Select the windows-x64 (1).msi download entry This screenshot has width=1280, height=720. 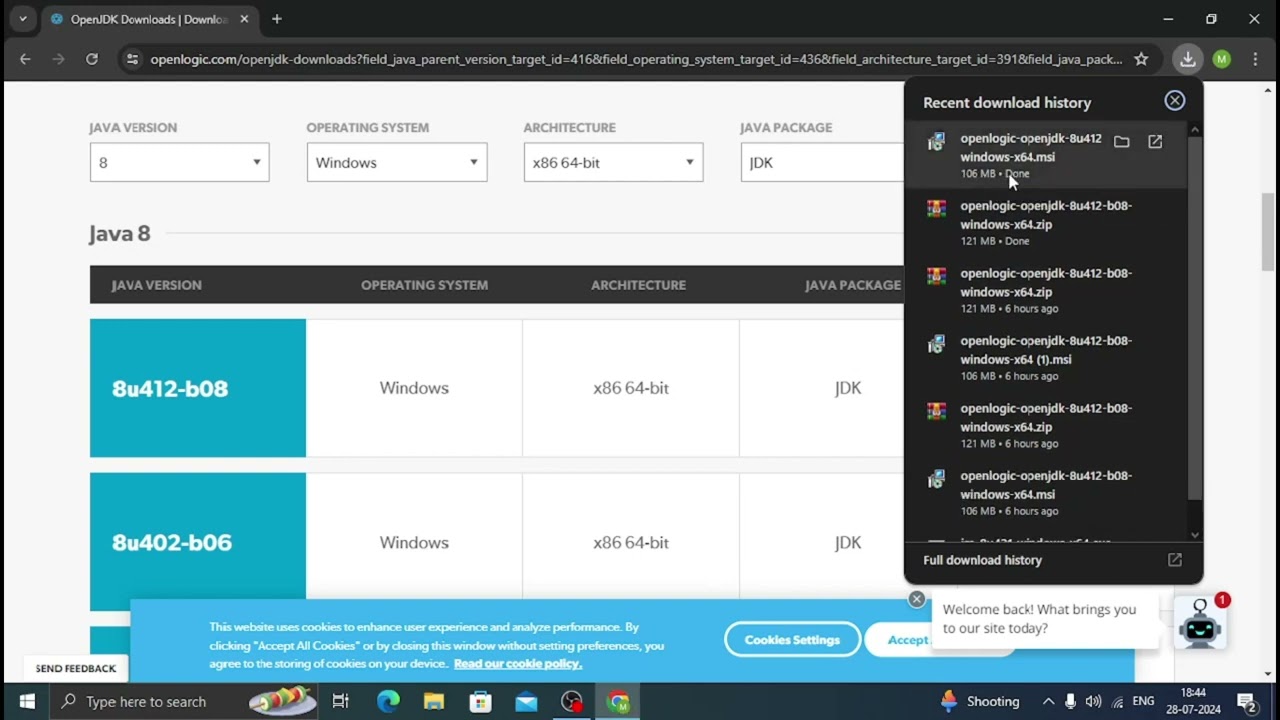(x=1045, y=357)
